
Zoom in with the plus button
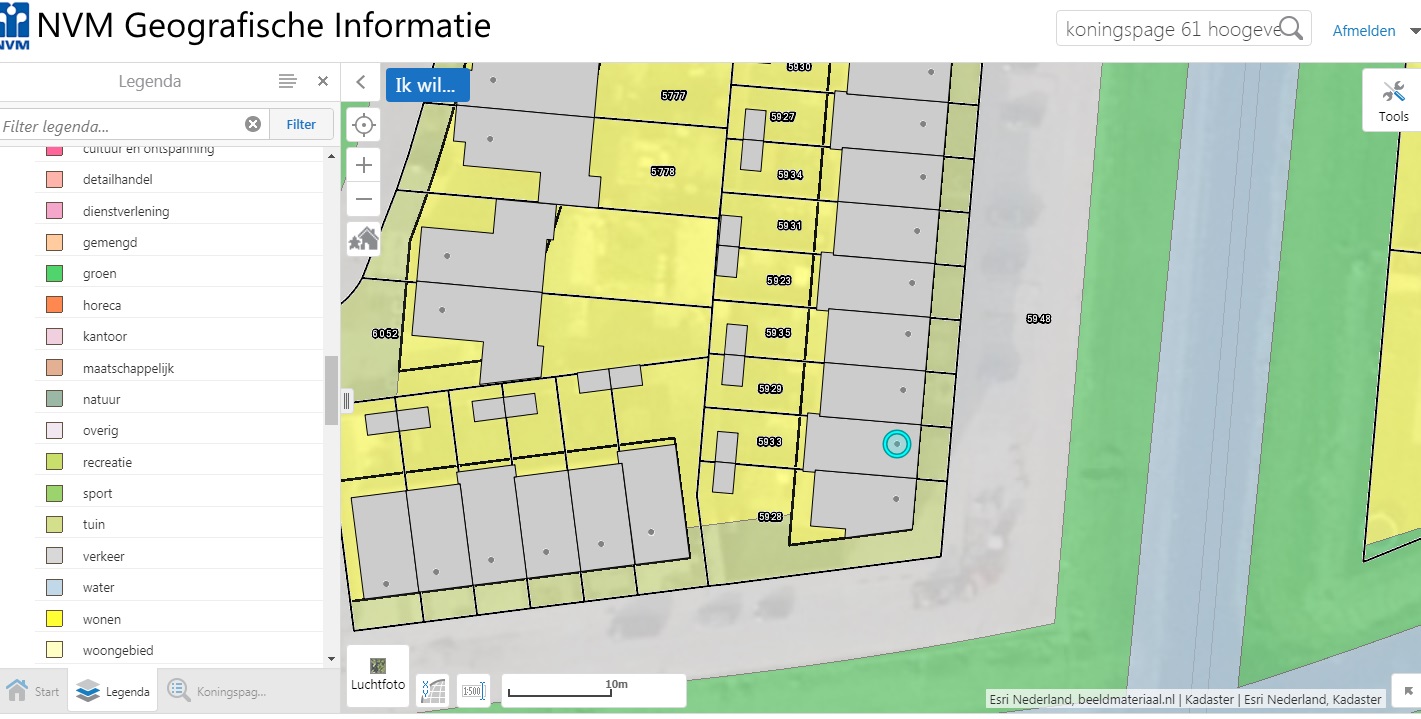point(364,165)
